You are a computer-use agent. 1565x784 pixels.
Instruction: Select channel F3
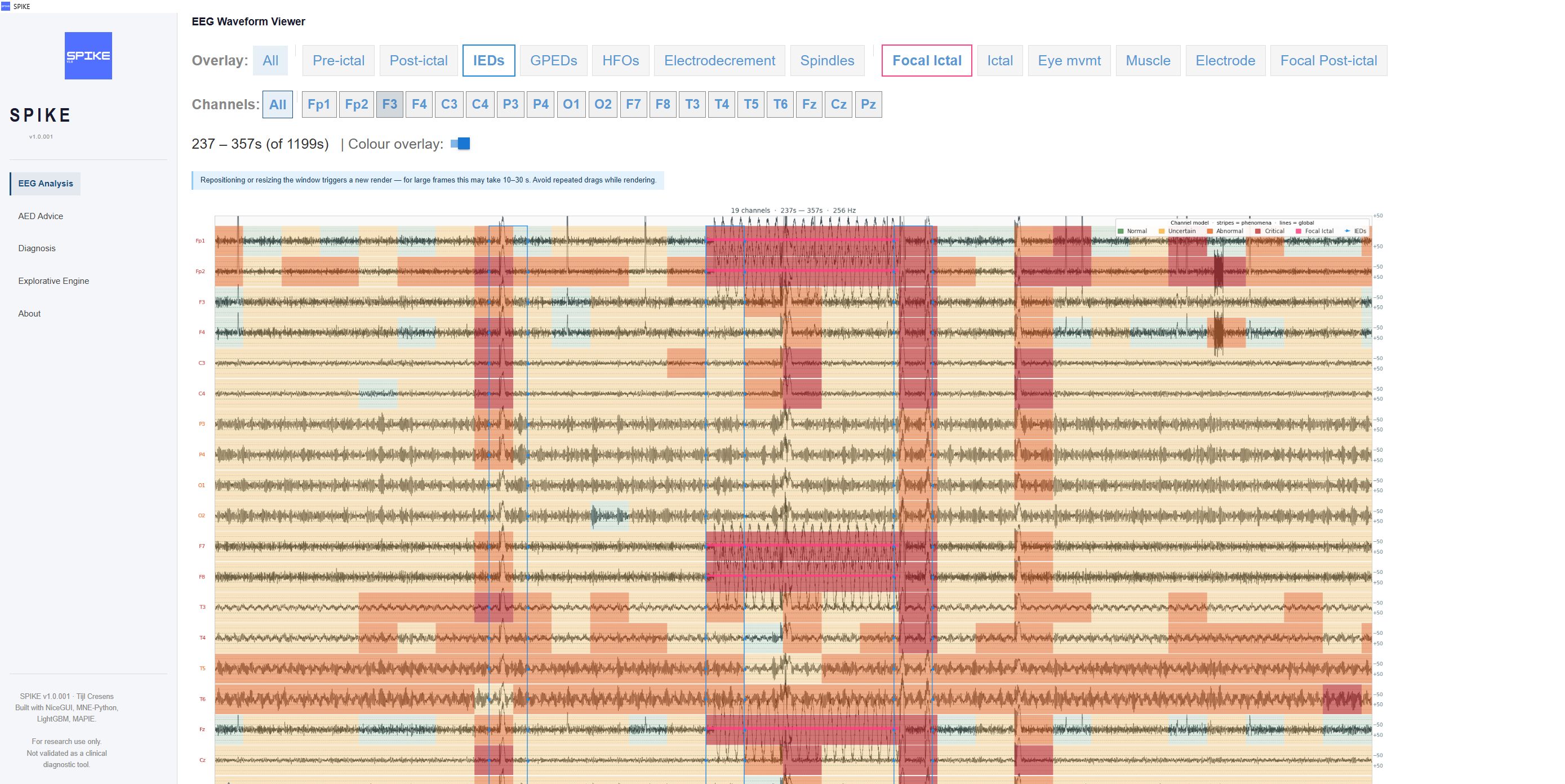tap(390, 104)
